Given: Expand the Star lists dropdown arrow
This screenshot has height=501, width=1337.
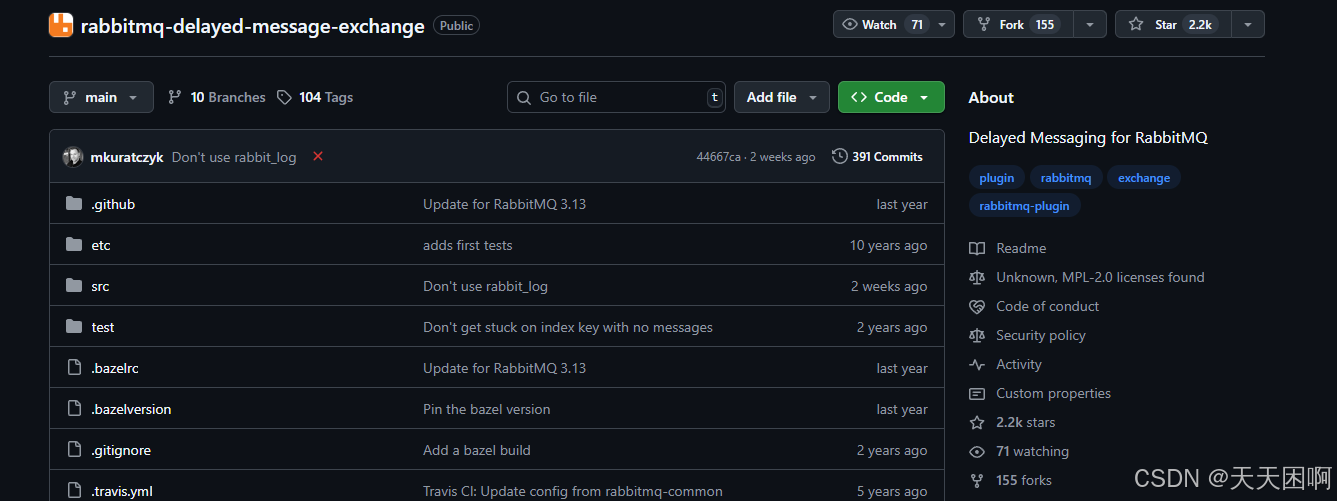Looking at the screenshot, I should coord(1248,24).
